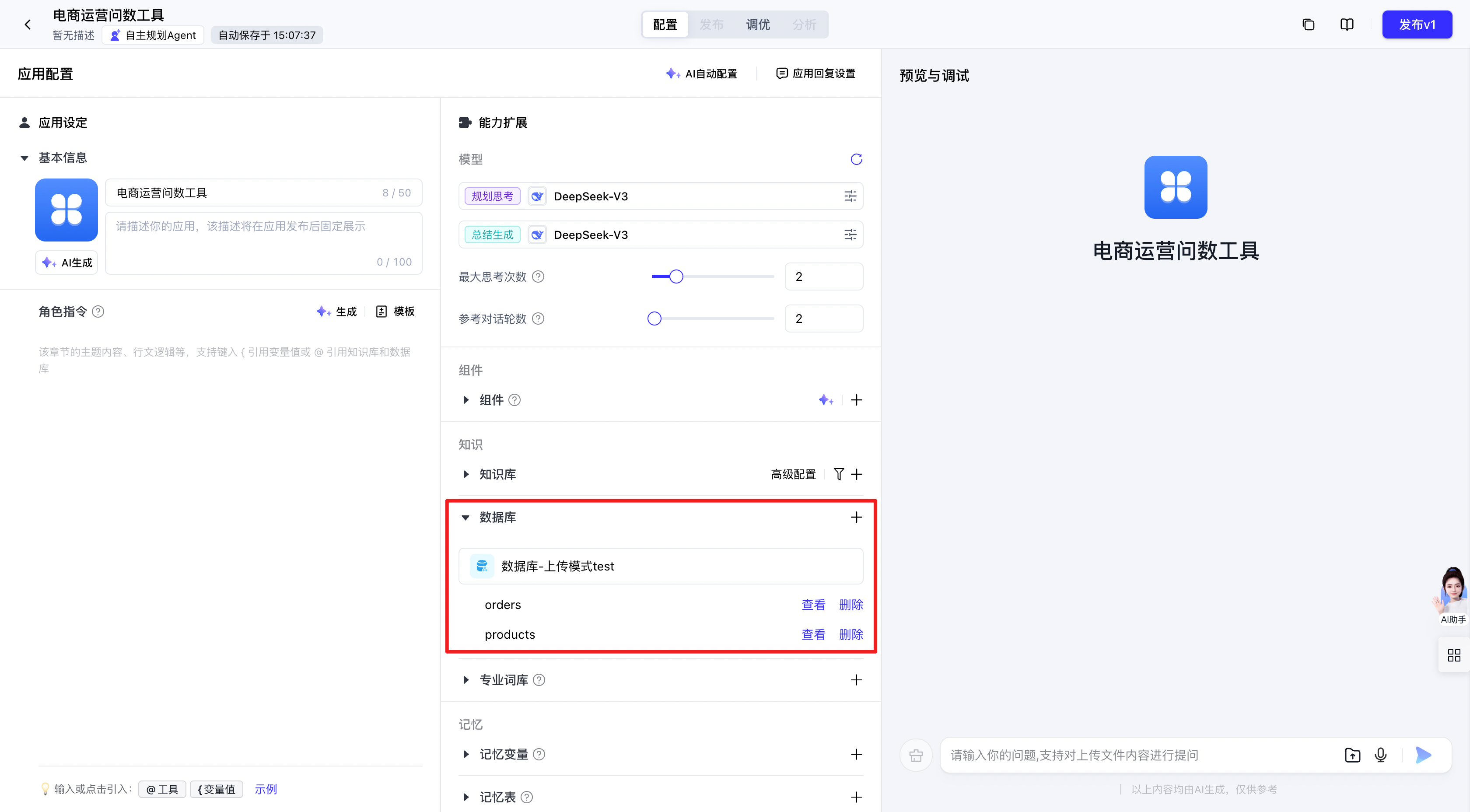This screenshot has height=812, width=1470.
Task: Collapse the 数据库 section
Action: pos(465,518)
